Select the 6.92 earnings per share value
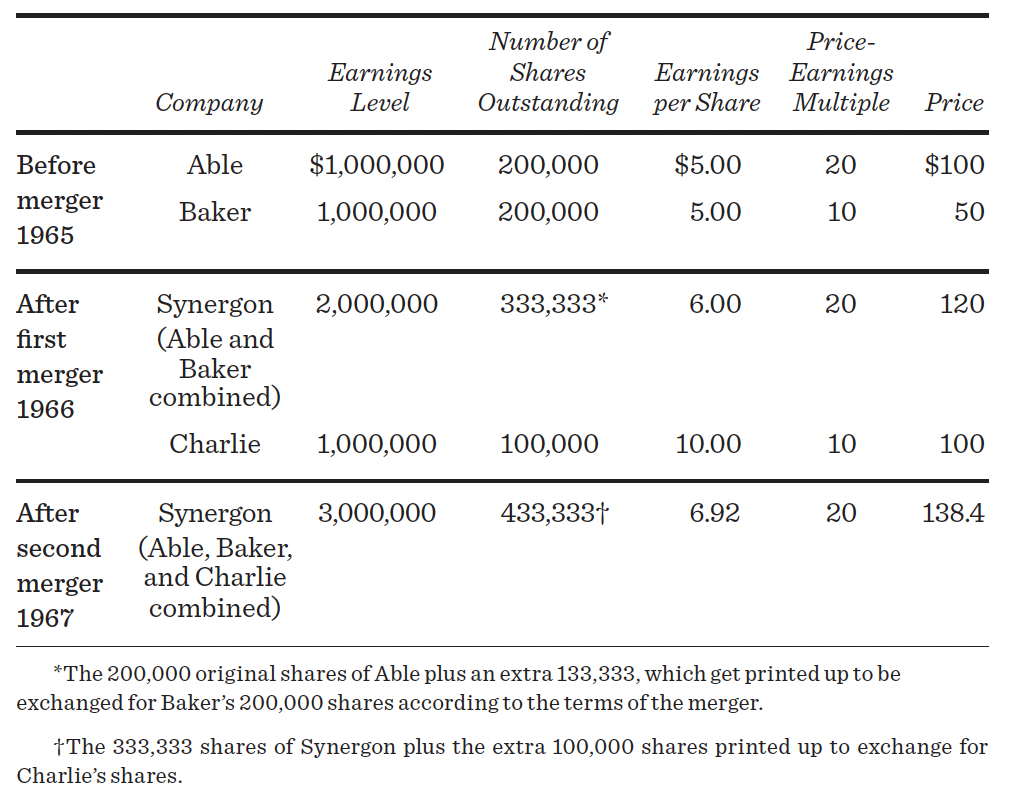The width and height of the screenshot is (1022, 794). (715, 513)
